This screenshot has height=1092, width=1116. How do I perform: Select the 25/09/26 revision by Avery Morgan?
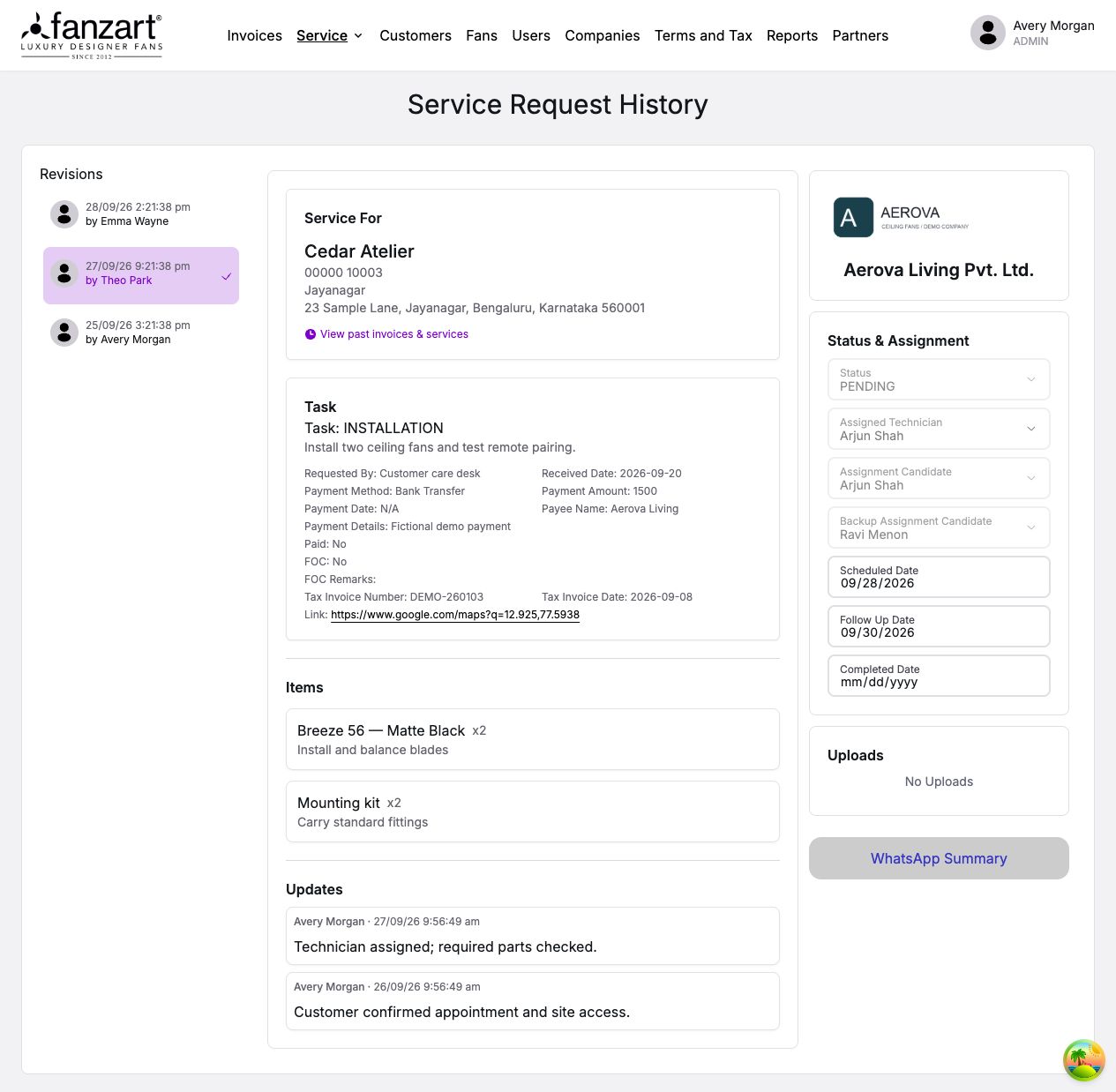141,333
